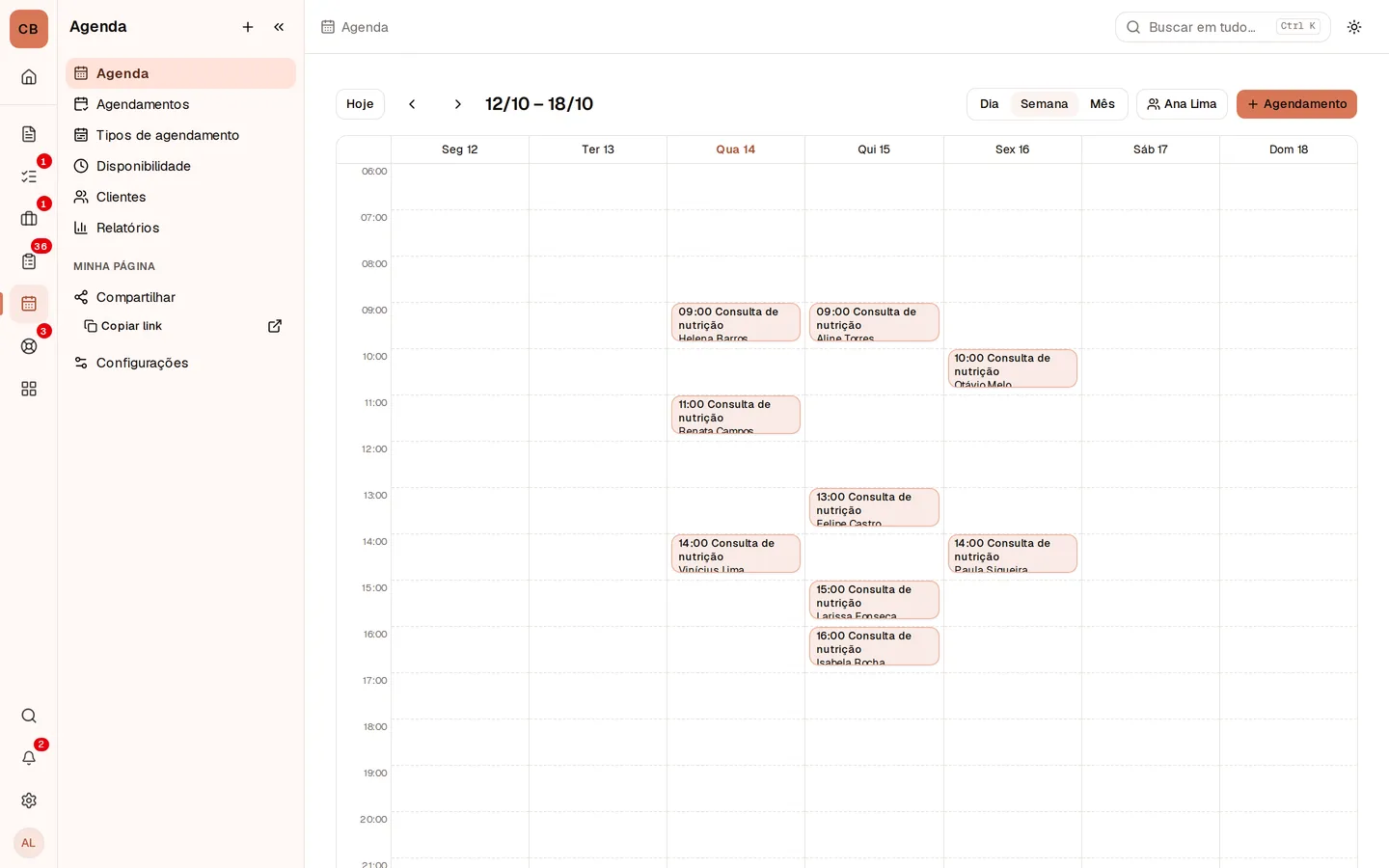The width and height of the screenshot is (1389, 868).
Task: Click the Ter 13 day header
Action: click(x=598, y=149)
